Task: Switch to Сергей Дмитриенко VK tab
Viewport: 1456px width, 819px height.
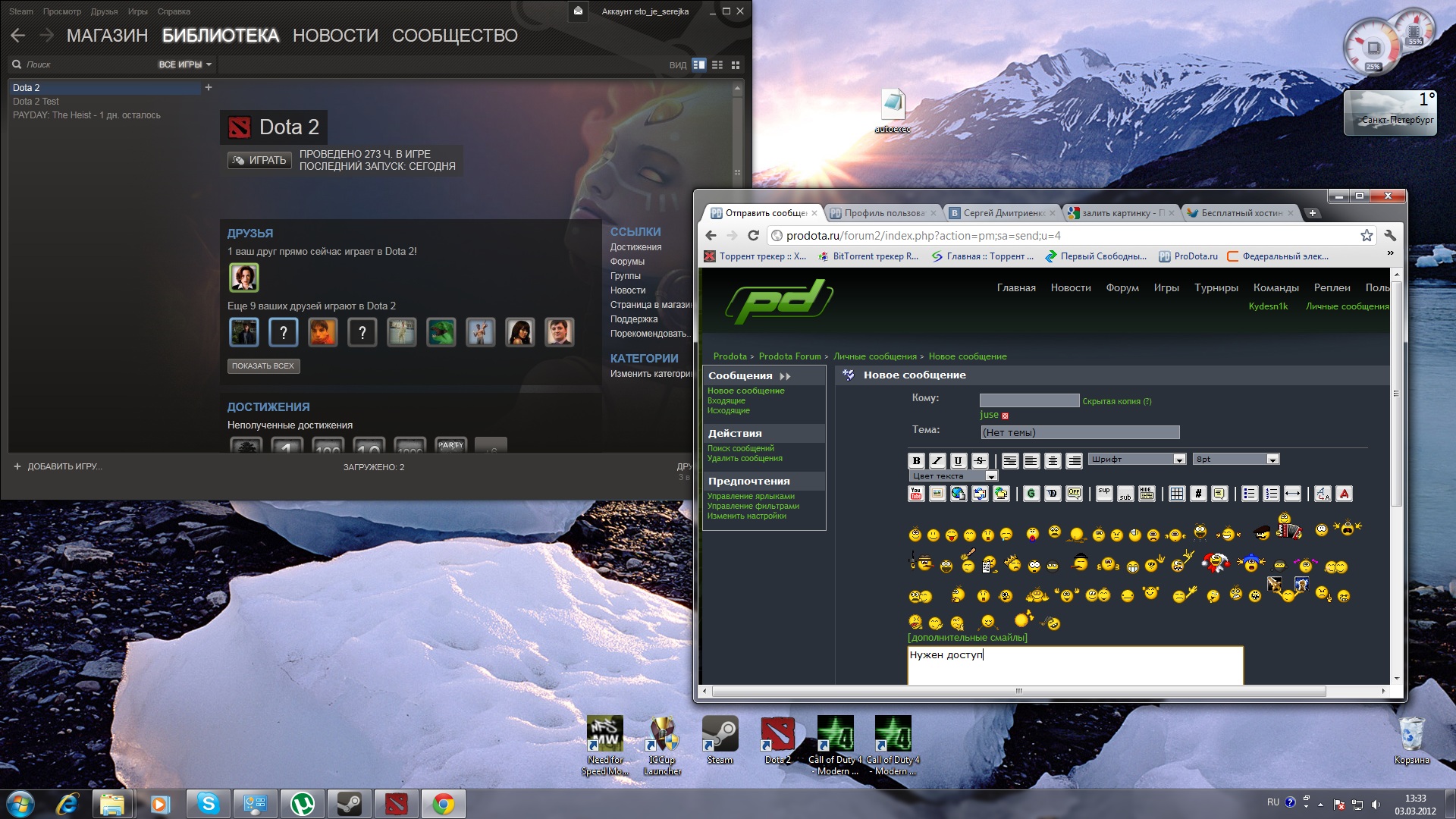Action: pos(1002,213)
